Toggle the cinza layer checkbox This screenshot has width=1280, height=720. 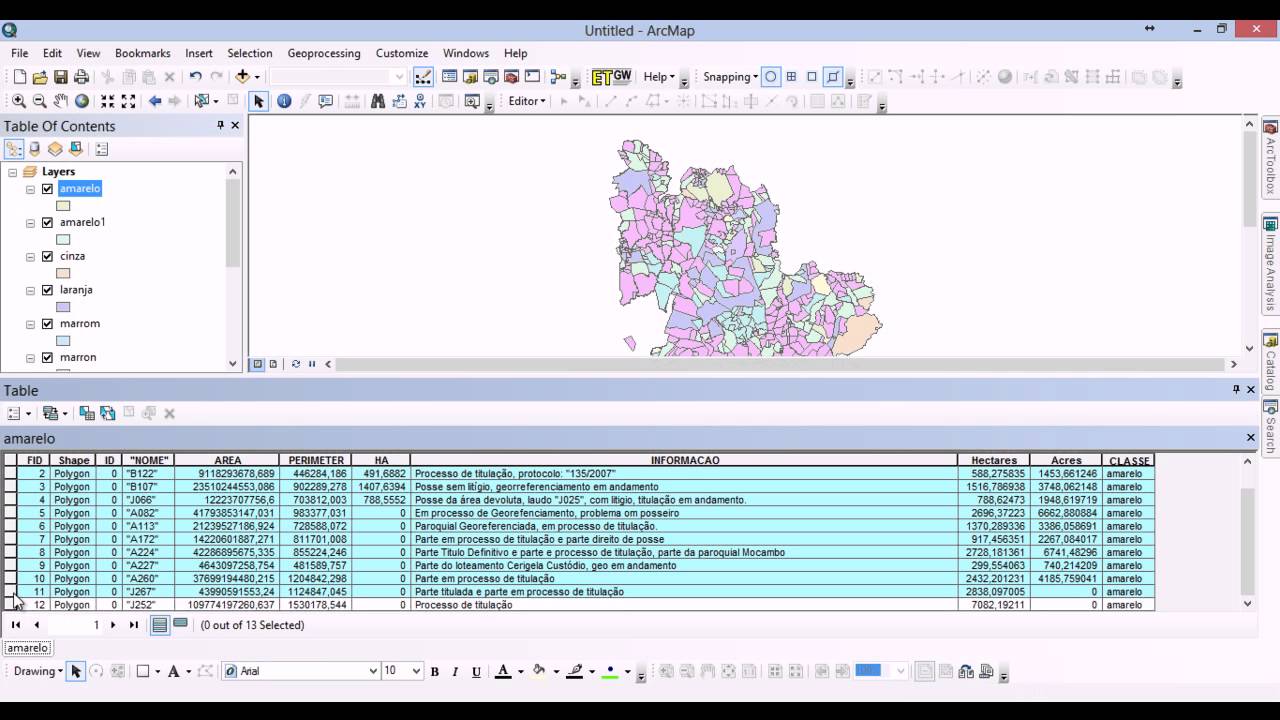47,257
